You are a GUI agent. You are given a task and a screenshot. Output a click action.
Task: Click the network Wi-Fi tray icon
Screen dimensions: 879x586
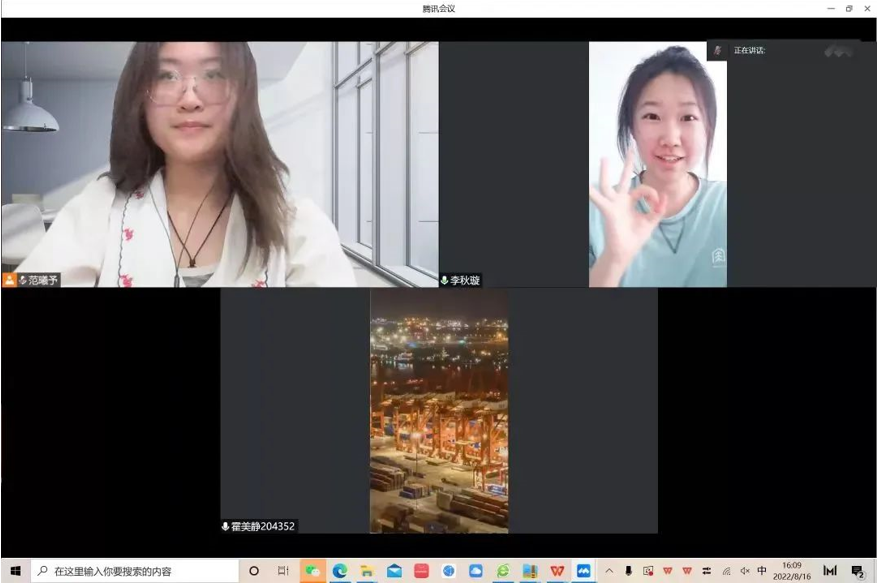(727, 571)
